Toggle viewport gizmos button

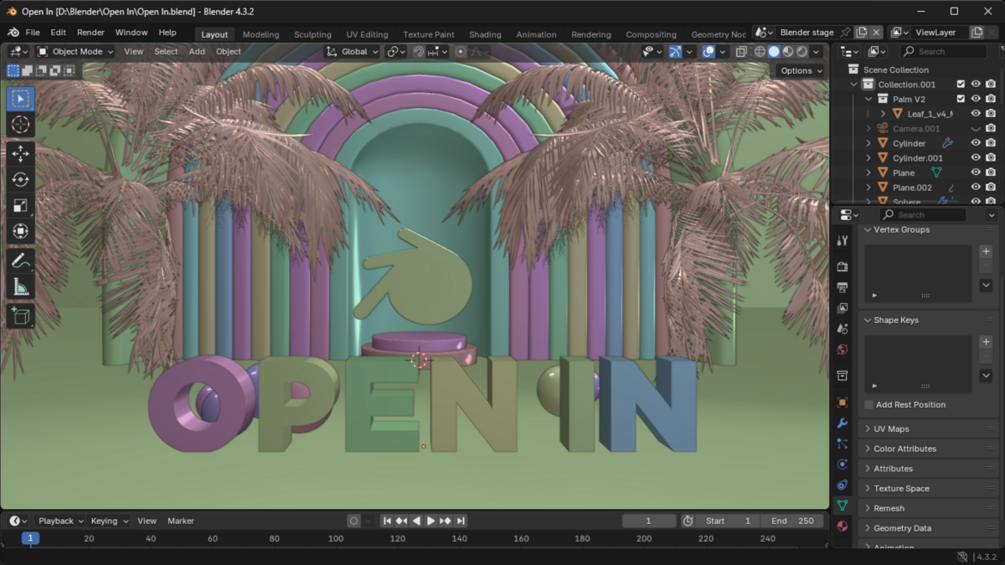click(x=675, y=52)
